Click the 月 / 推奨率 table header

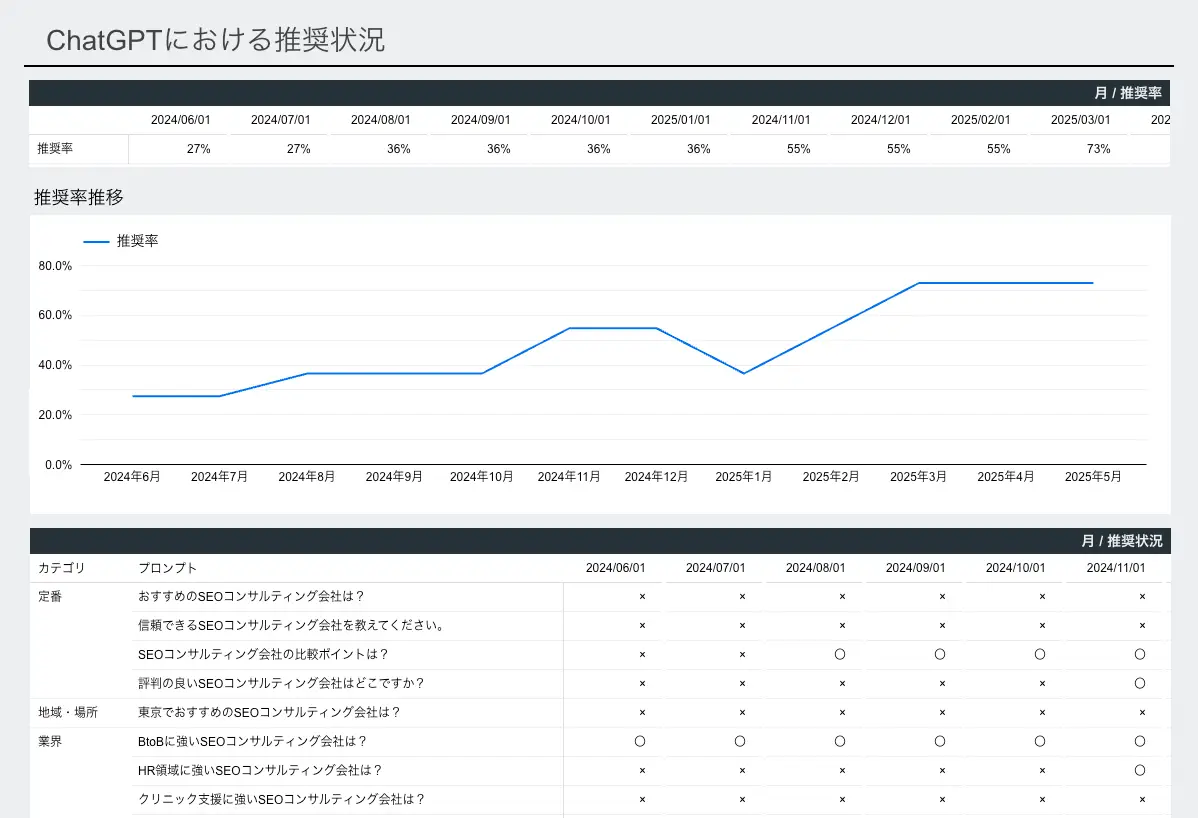[1128, 93]
